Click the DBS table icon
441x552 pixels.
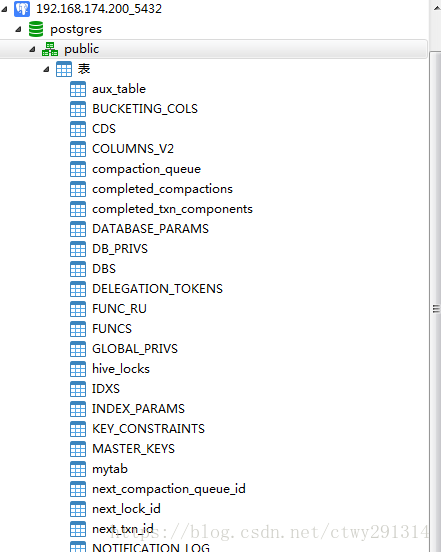point(78,269)
